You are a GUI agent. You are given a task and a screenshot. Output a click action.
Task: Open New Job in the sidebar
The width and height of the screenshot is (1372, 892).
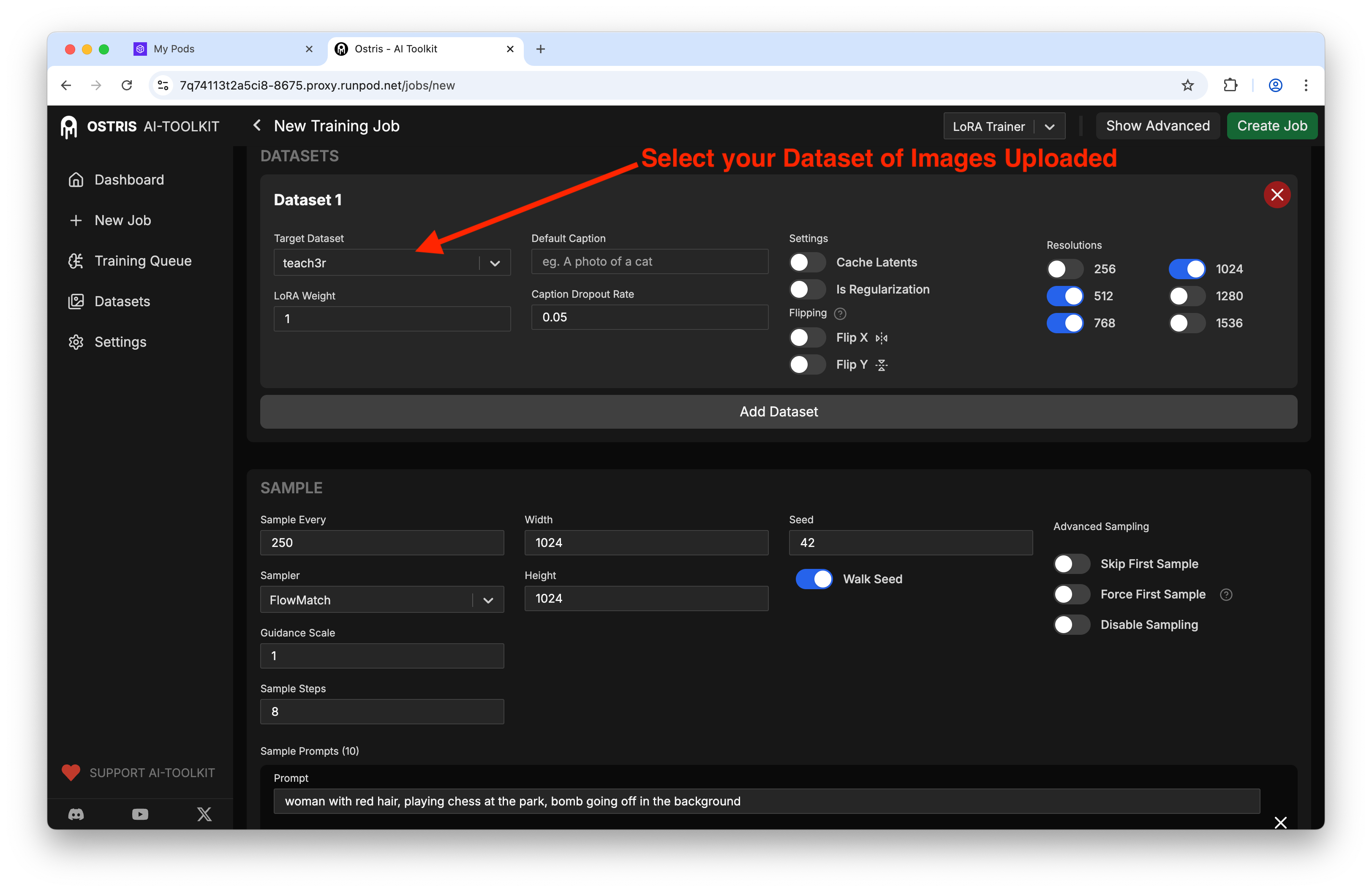point(123,220)
